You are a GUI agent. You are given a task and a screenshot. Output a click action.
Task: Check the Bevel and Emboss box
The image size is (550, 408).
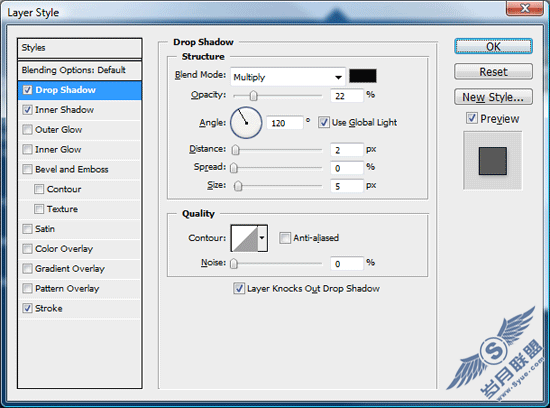(27, 169)
